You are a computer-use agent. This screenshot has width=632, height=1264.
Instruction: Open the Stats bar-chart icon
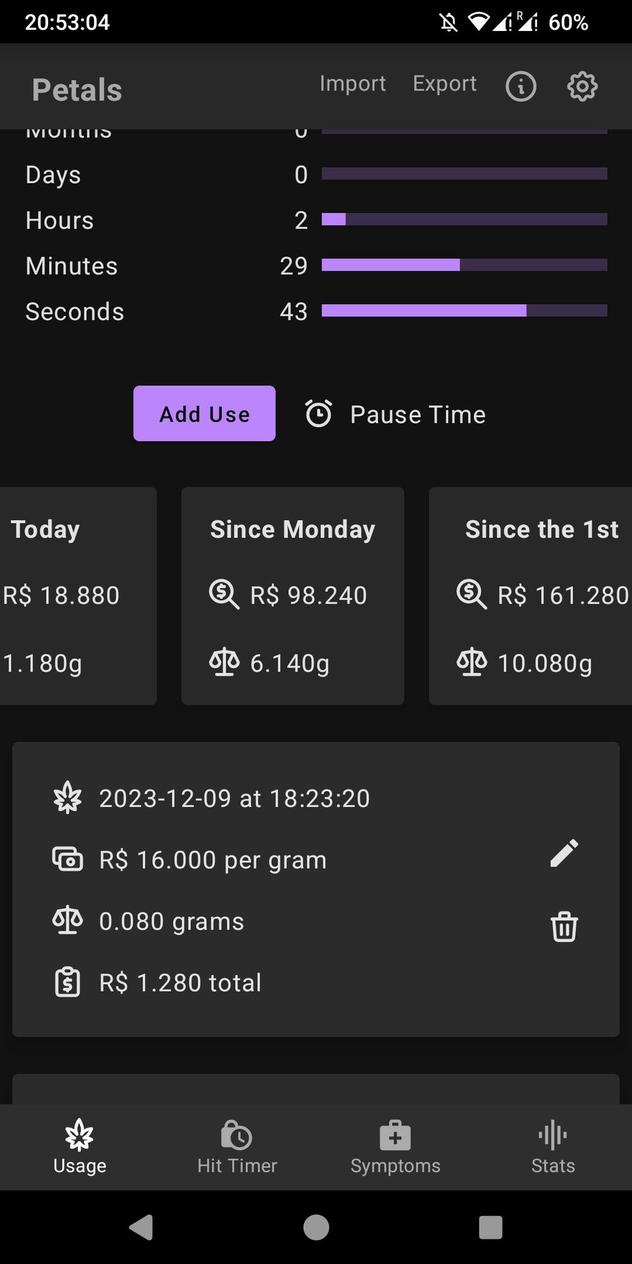[x=552, y=1134]
